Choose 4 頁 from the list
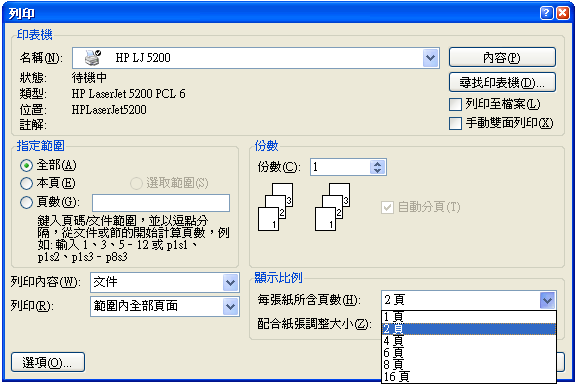577x386 pixels. pos(469,341)
